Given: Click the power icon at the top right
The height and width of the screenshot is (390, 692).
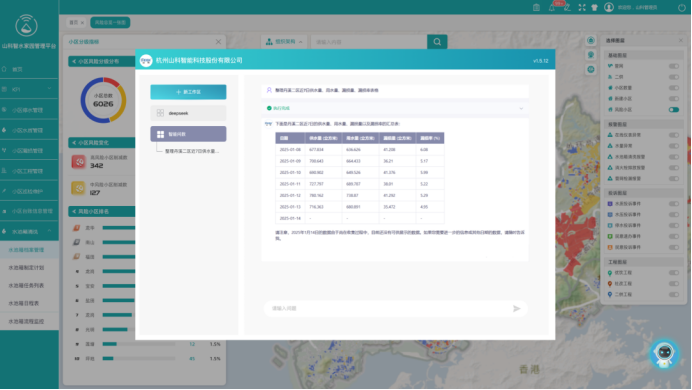Looking at the screenshot, I should (681, 8).
